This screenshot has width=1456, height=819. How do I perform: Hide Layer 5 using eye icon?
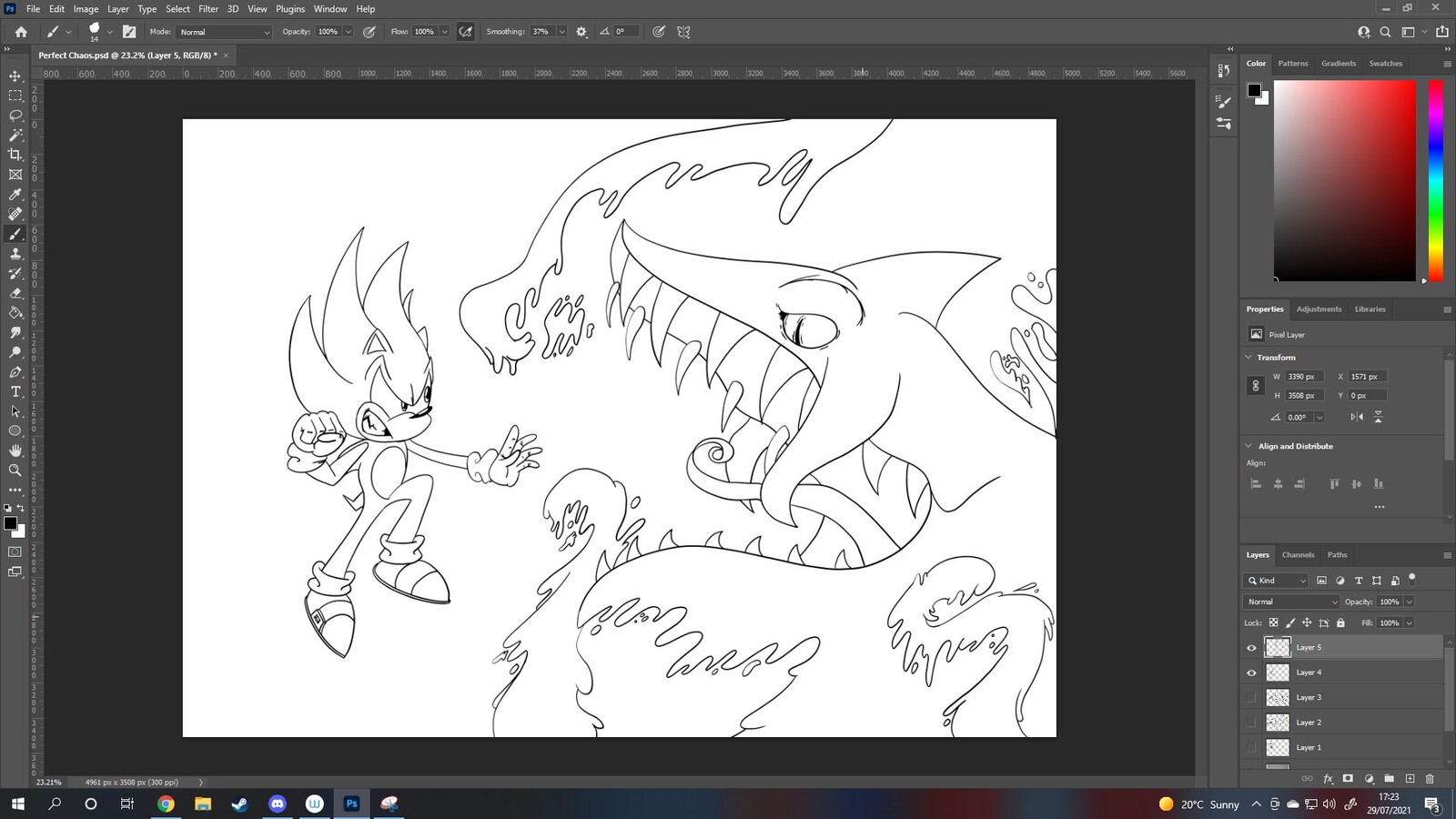click(x=1251, y=648)
